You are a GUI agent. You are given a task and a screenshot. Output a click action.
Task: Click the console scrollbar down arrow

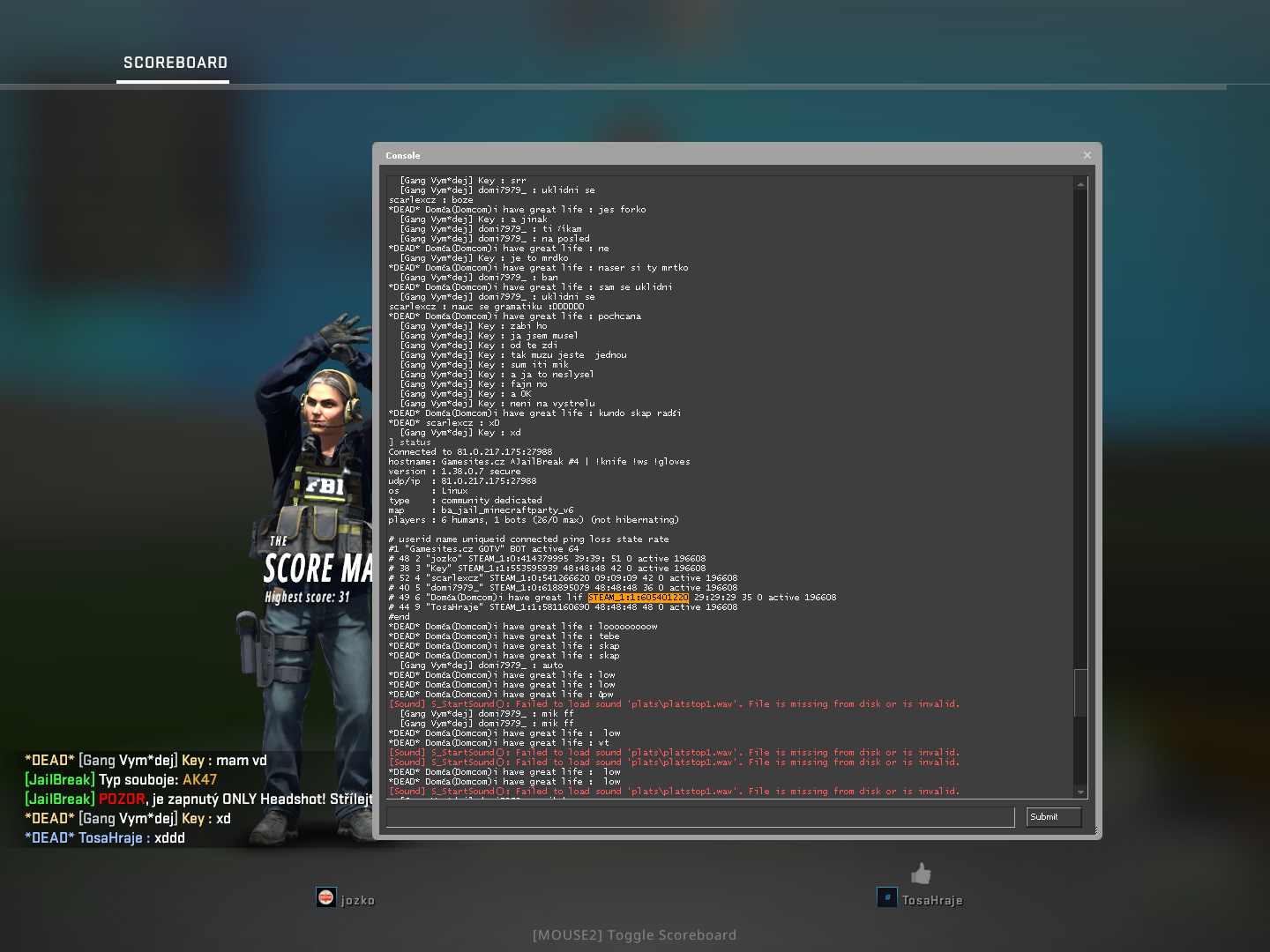click(x=1080, y=792)
